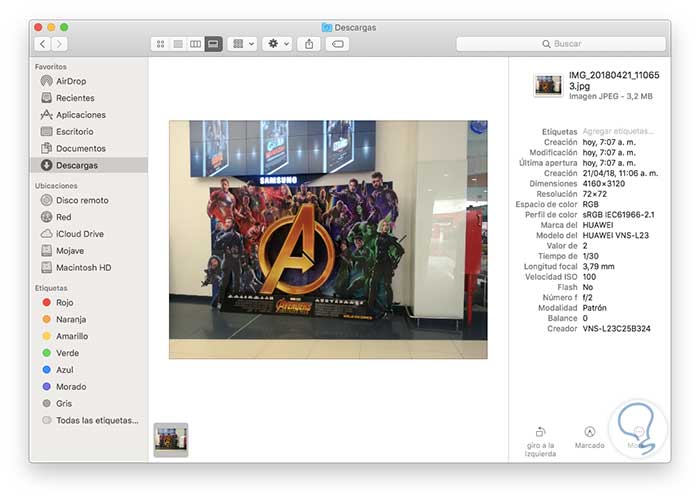Click Agregar etiquetas field

(618, 131)
